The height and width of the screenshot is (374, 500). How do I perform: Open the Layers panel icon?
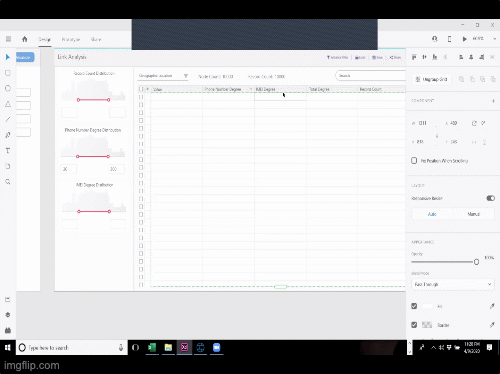(x=8, y=315)
